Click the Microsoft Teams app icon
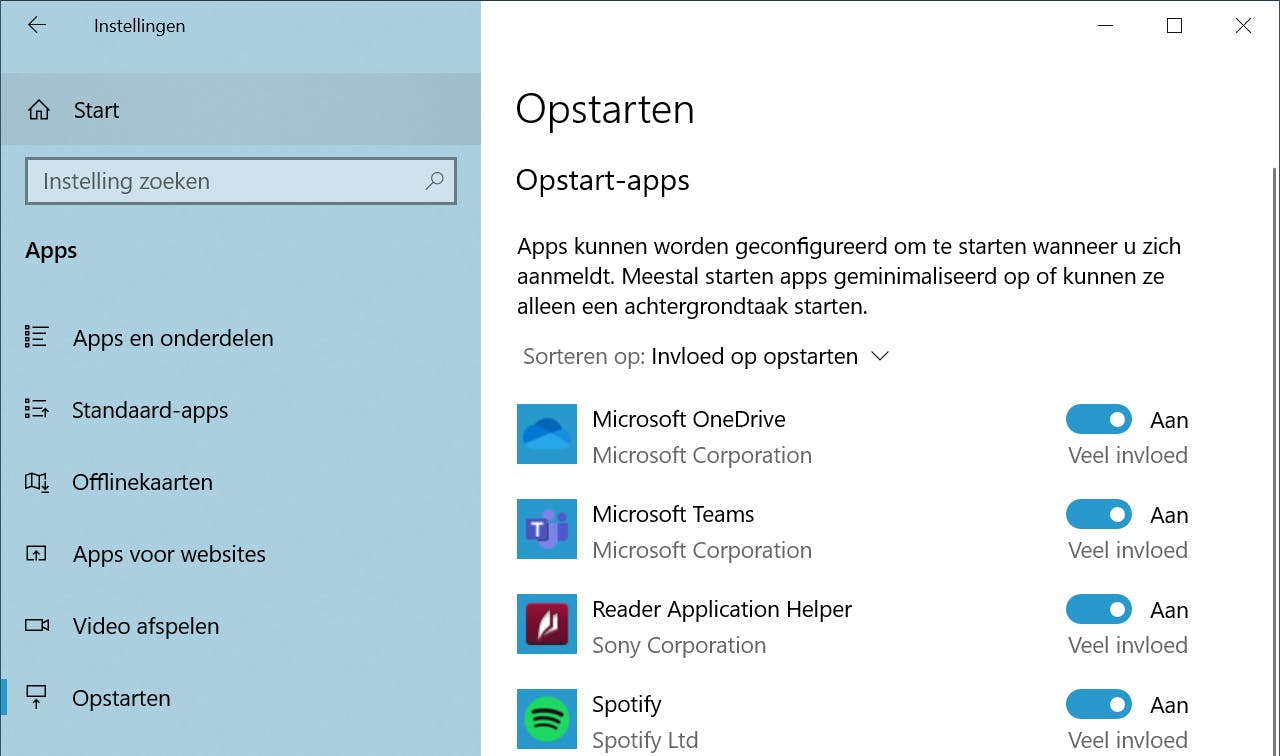The image size is (1280, 756). pos(547,529)
